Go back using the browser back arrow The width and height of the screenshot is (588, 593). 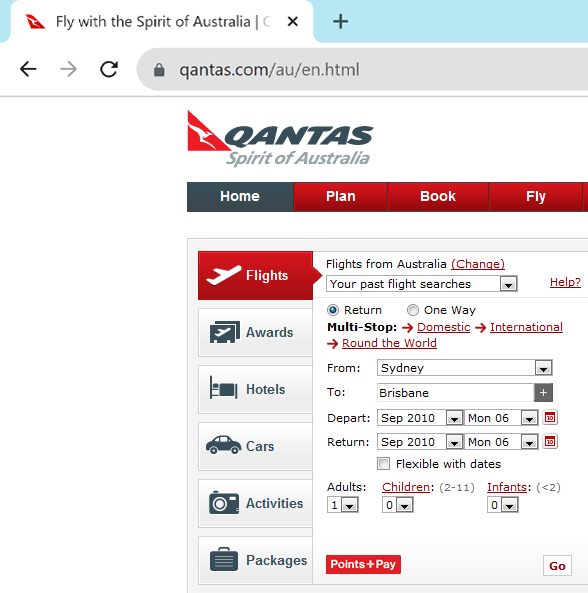pyautogui.click(x=28, y=69)
